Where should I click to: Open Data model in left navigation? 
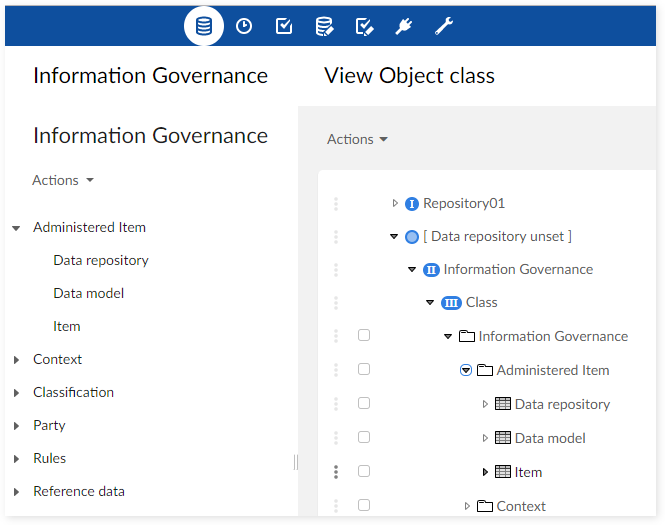point(89,293)
